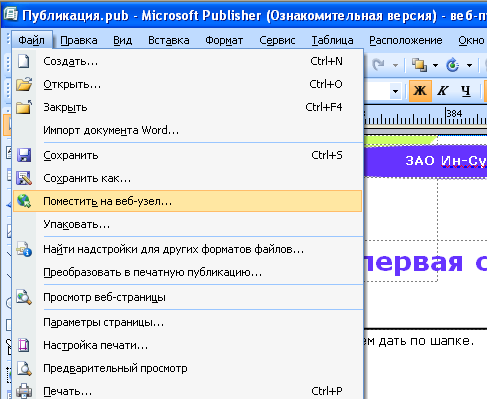Select Просмотр веб-страницы entry

point(187,297)
